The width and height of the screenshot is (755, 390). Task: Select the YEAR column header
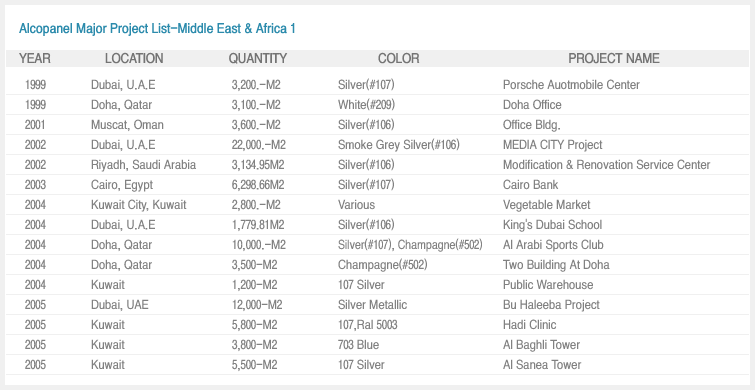[35, 59]
